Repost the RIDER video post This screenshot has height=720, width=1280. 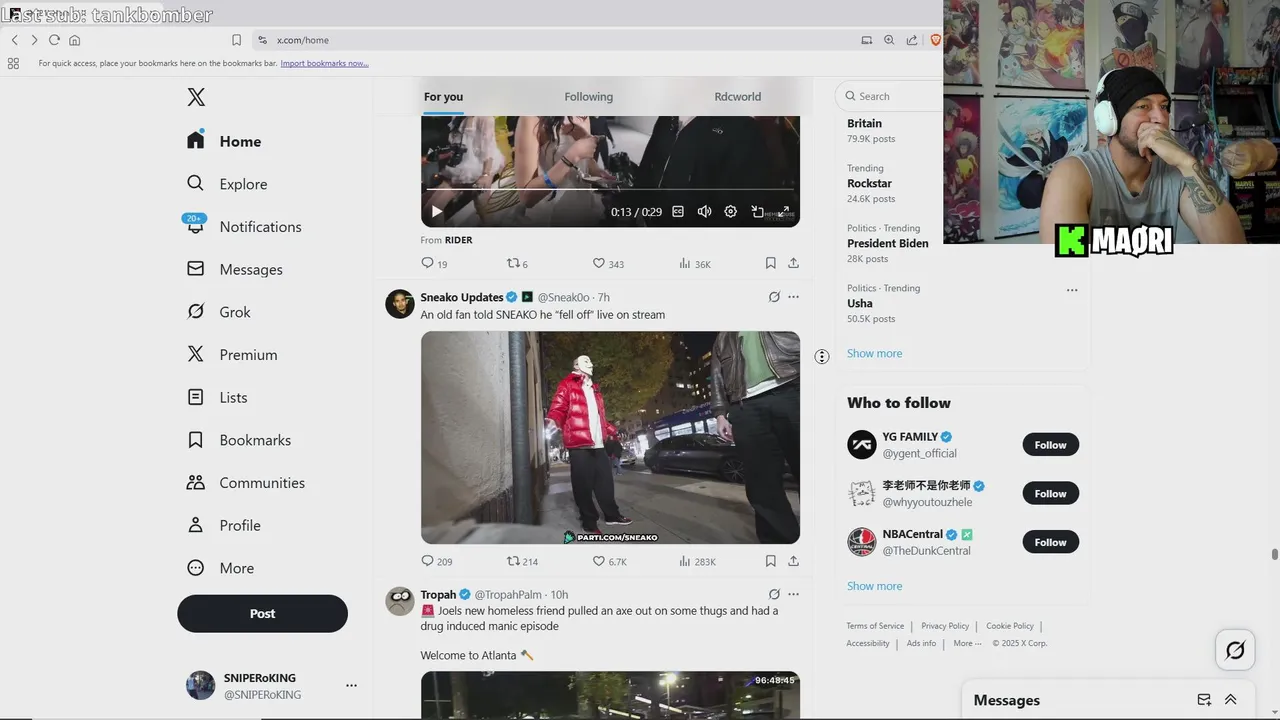[x=517, y=263]
